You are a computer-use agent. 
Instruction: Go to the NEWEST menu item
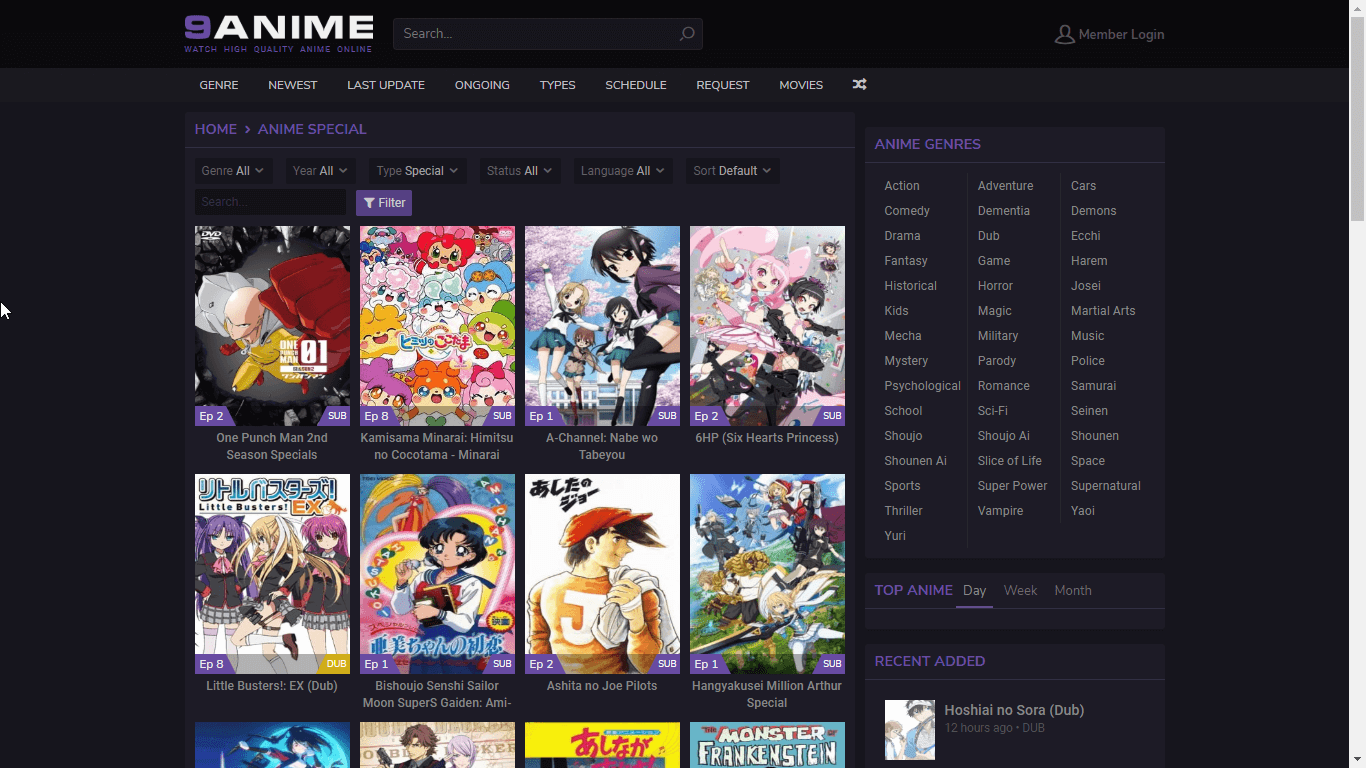coord(293,85)
